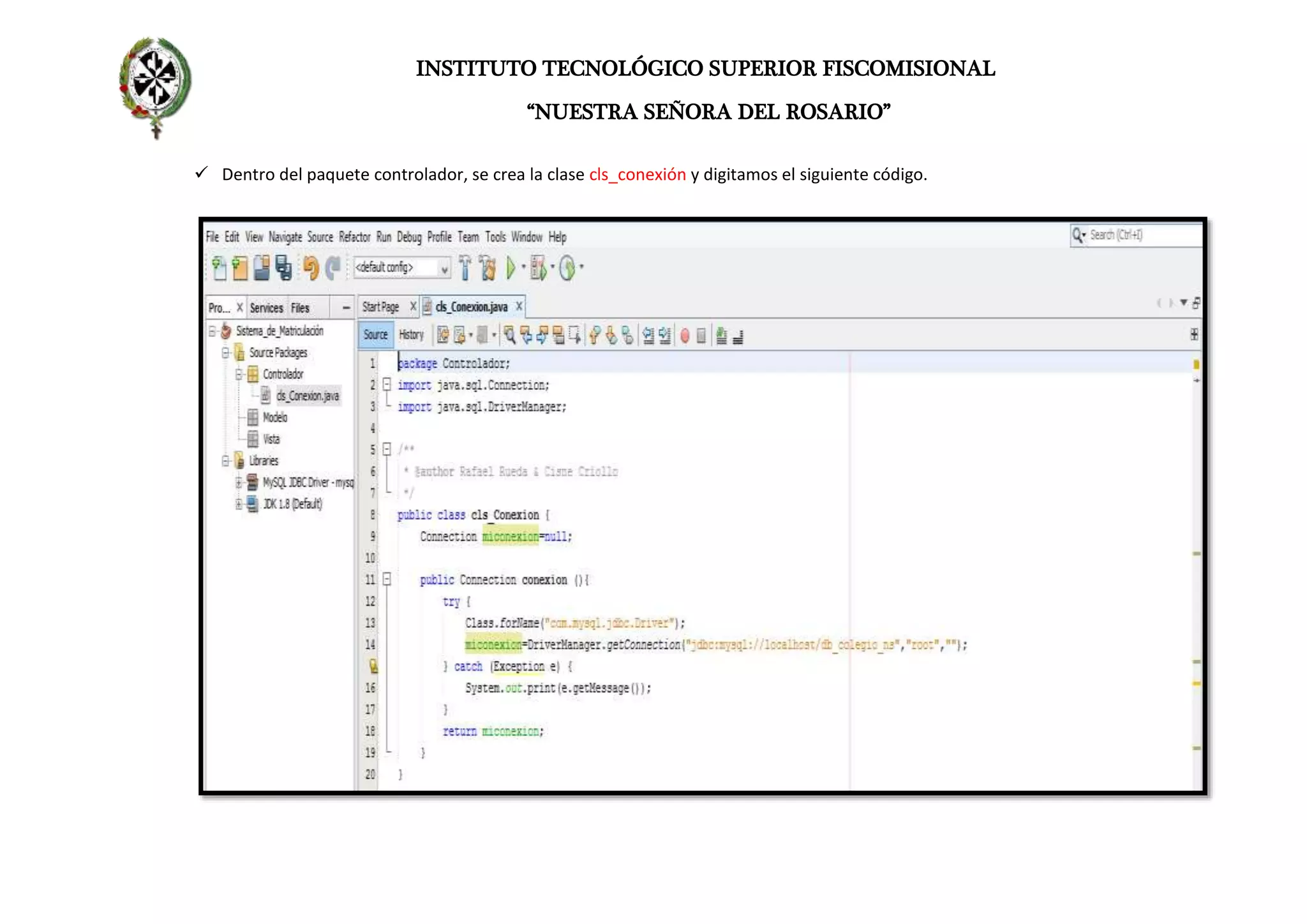
Task: Minimize the Projects panel
Action: click(346, 308)
